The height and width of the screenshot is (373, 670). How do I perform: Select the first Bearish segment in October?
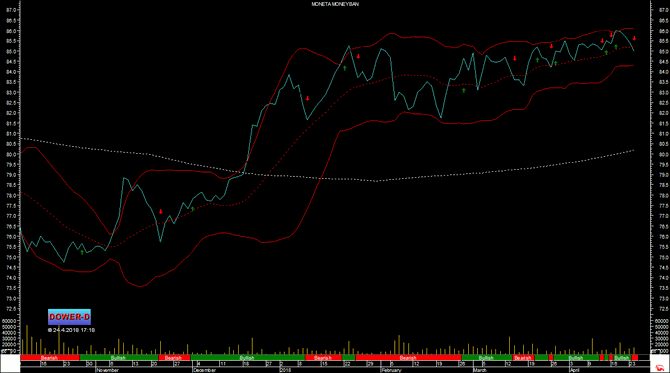[50, 358]
